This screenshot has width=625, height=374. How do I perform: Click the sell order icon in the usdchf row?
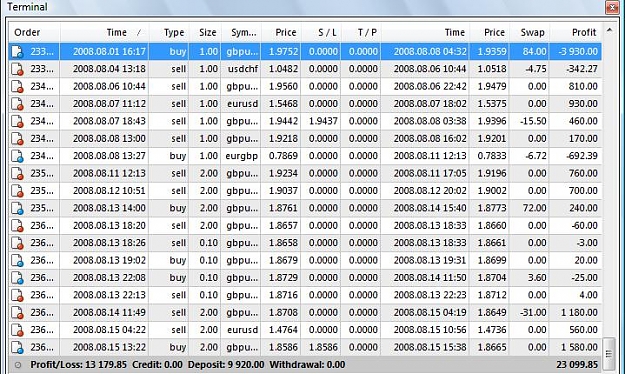[17, 69]
